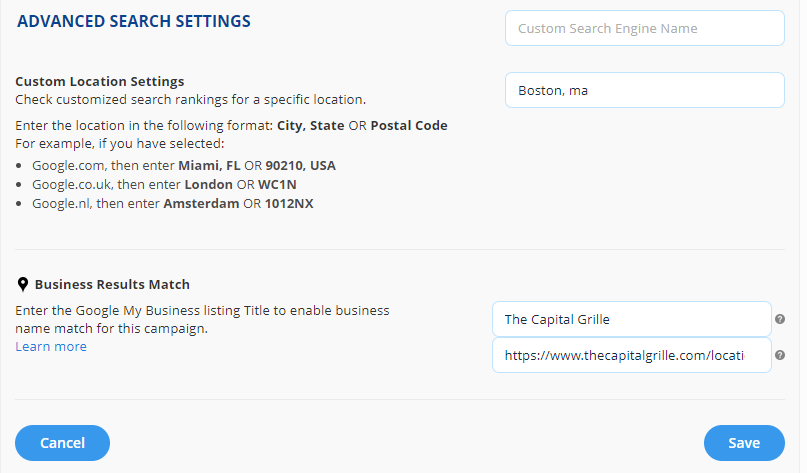This screenshot has width=807, height=473.
Task: Click the Business Results Match heading text
Action: click(112, 285)
